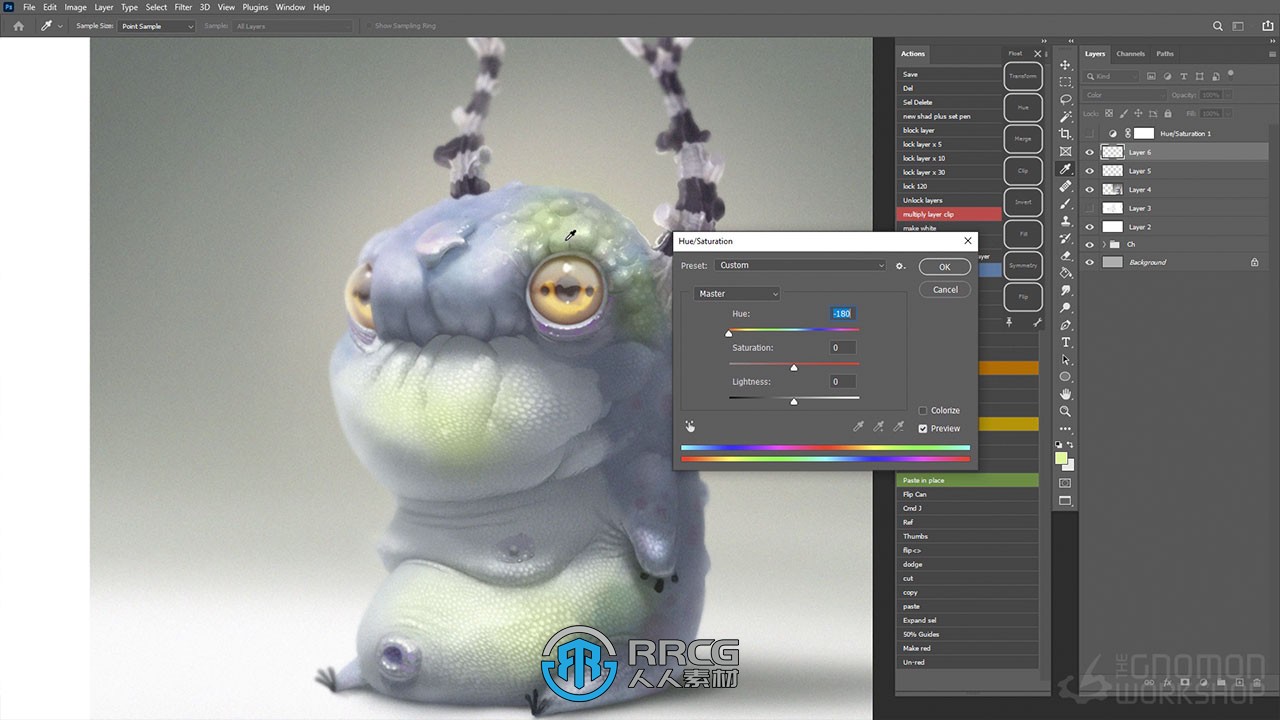Select the Eraser tool
The height and width of the screenshot is (720, 1280).
[1065, 256]
